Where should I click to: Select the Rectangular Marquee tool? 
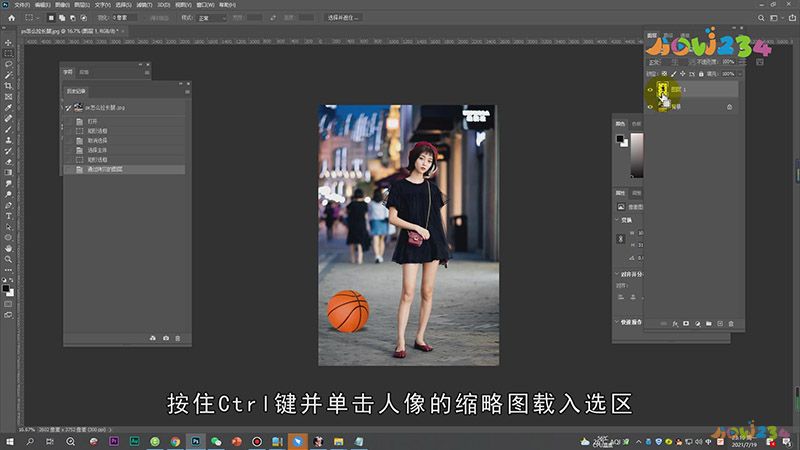(8, 53)
